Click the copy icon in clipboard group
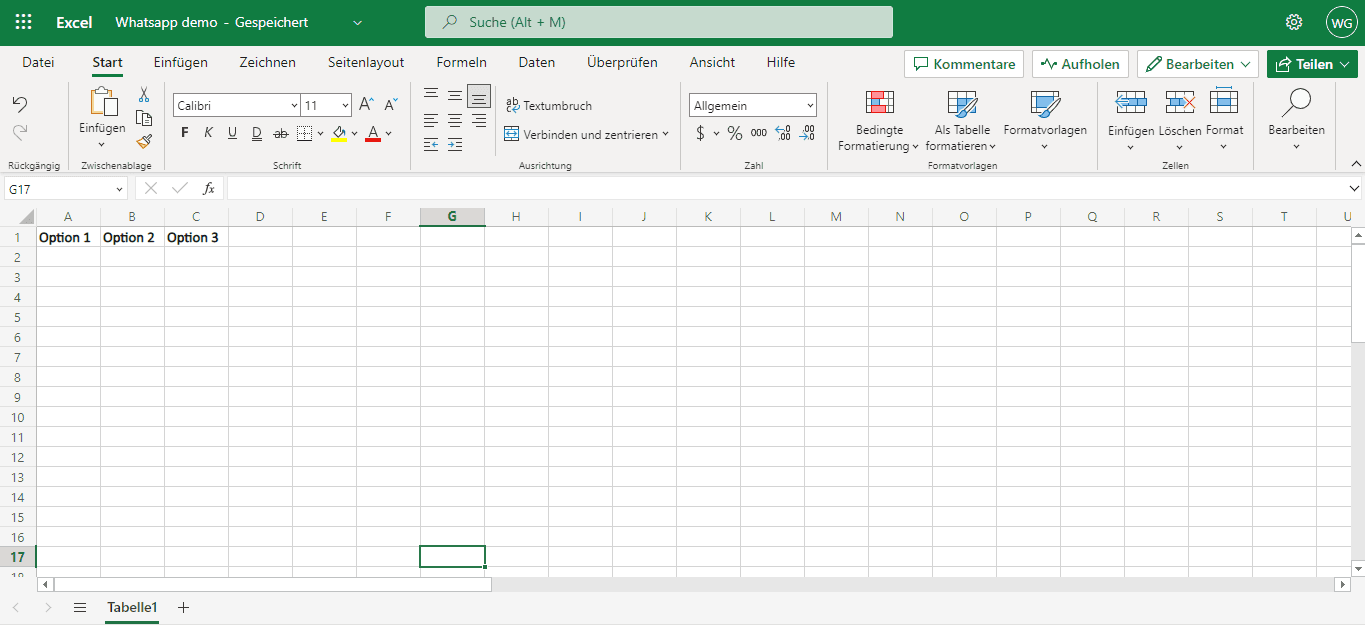1365x626 pixels. [x=144, y=118]
